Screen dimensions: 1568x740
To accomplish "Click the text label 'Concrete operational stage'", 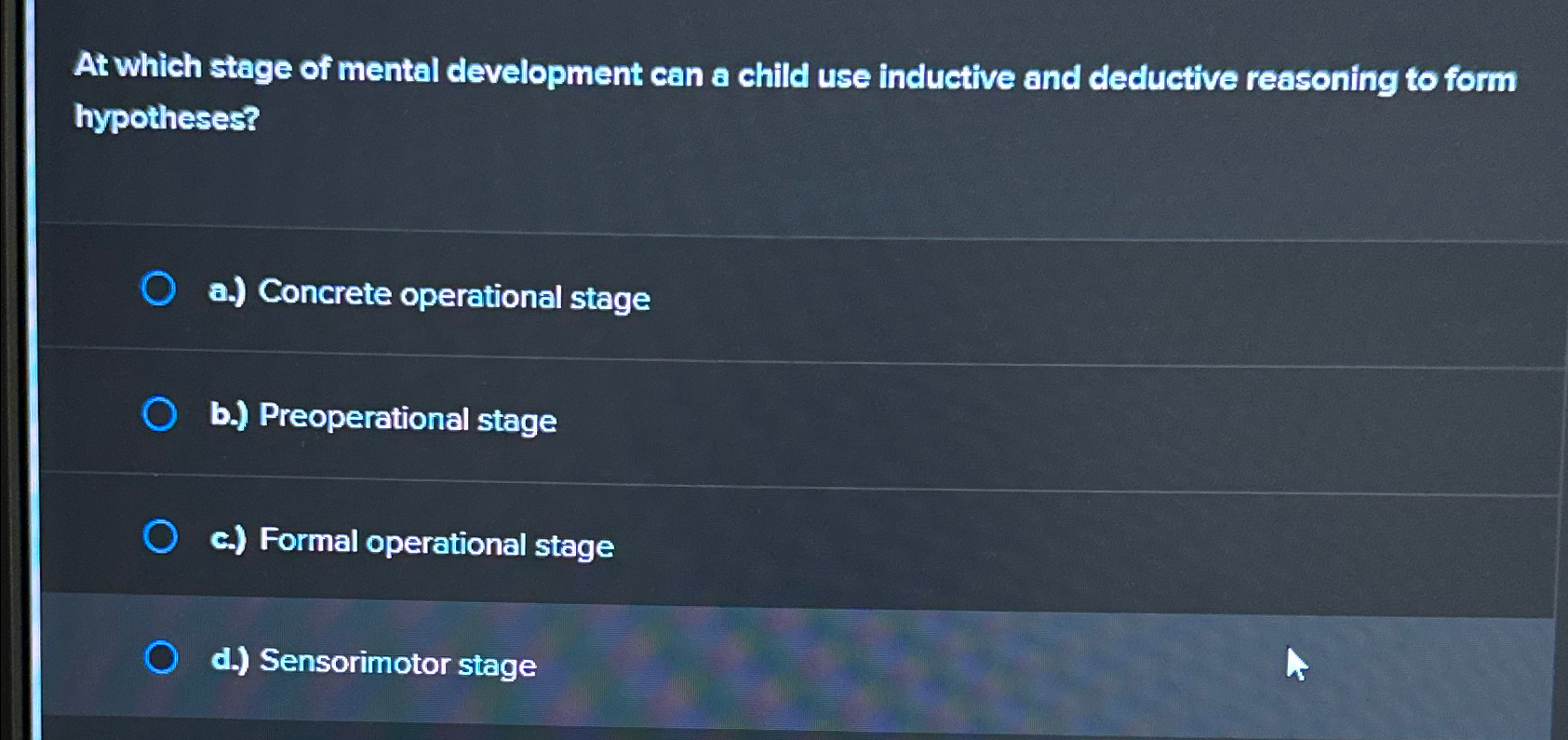I will click(x=453, y=296).
